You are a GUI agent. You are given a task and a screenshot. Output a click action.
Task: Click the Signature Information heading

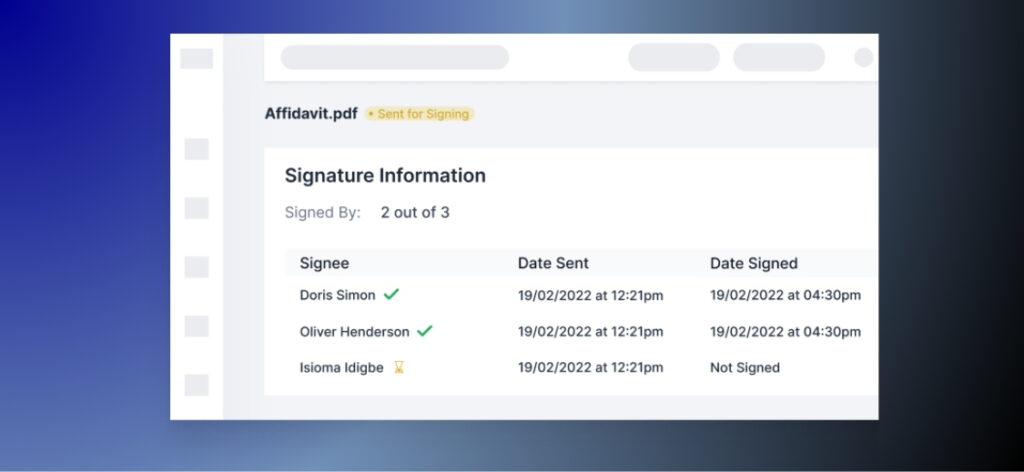pos(385,176)
